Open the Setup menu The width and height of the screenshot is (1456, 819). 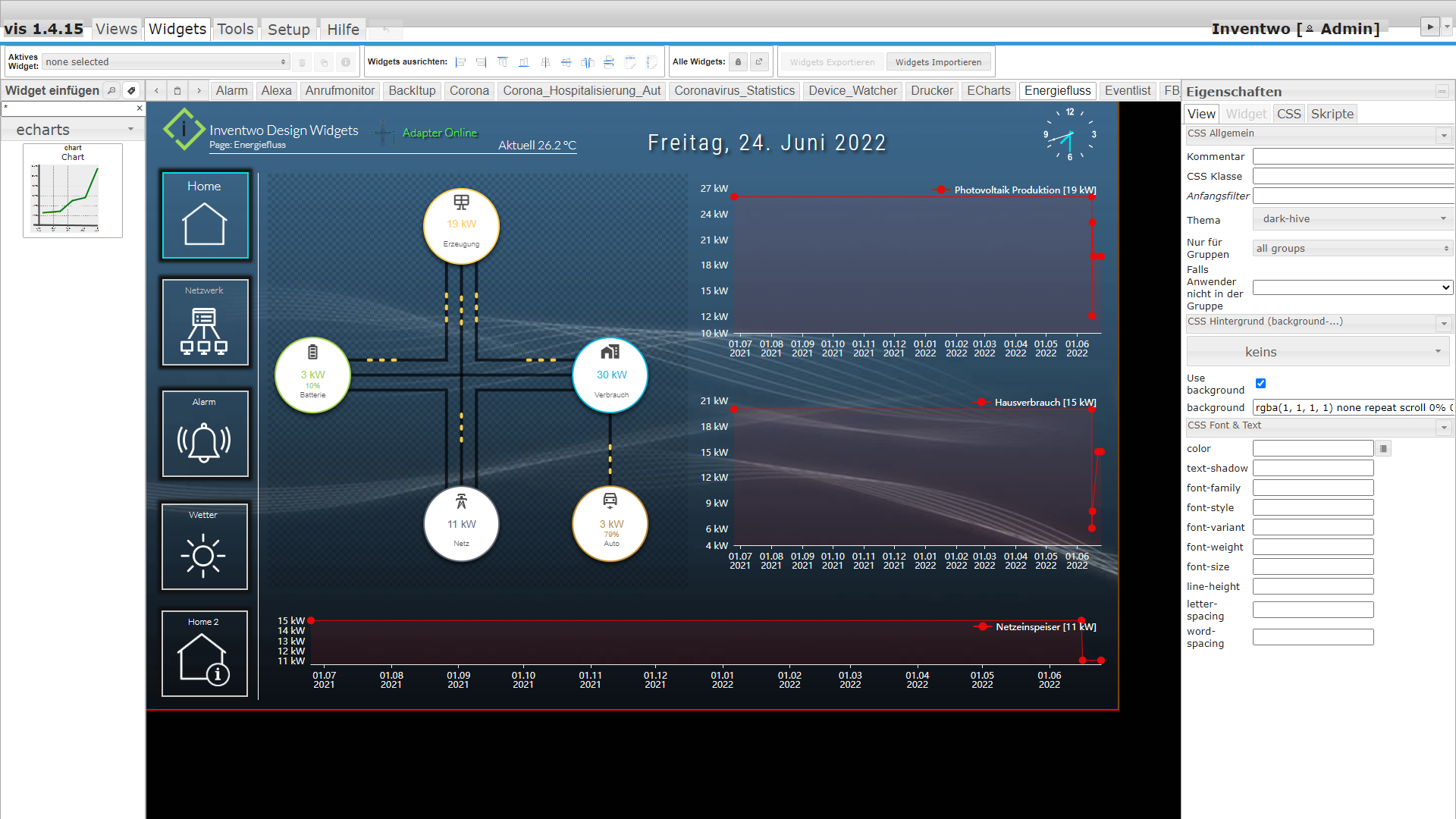[289, 30]
